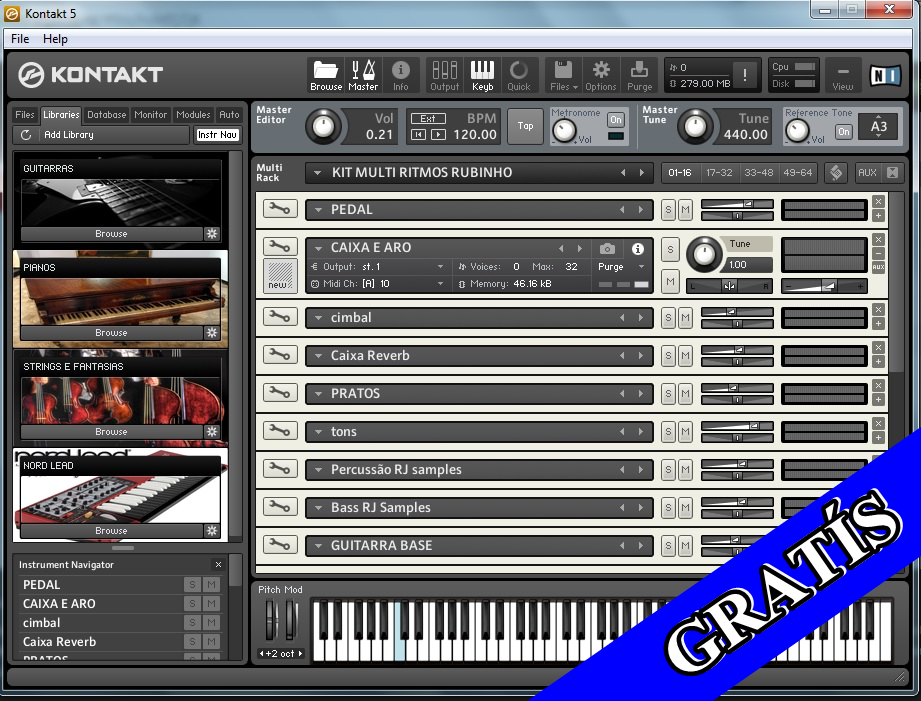Expand Percussão RJ samples dropdown arrow

pos(318,470)
